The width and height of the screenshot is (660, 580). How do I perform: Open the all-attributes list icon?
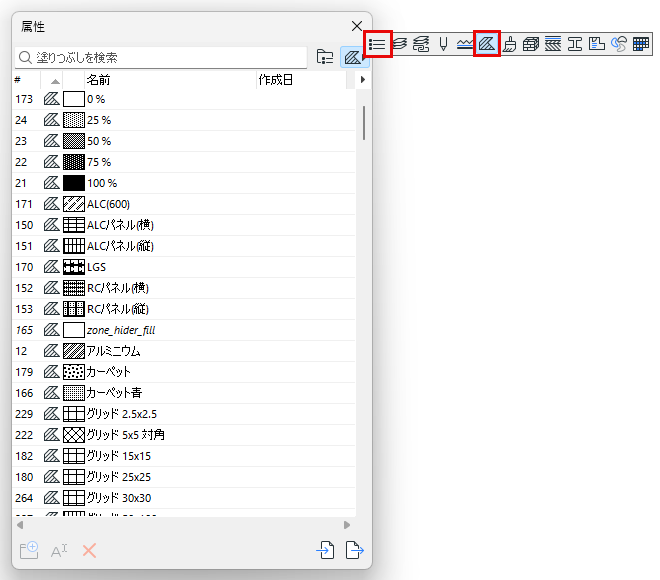point(377,44)
